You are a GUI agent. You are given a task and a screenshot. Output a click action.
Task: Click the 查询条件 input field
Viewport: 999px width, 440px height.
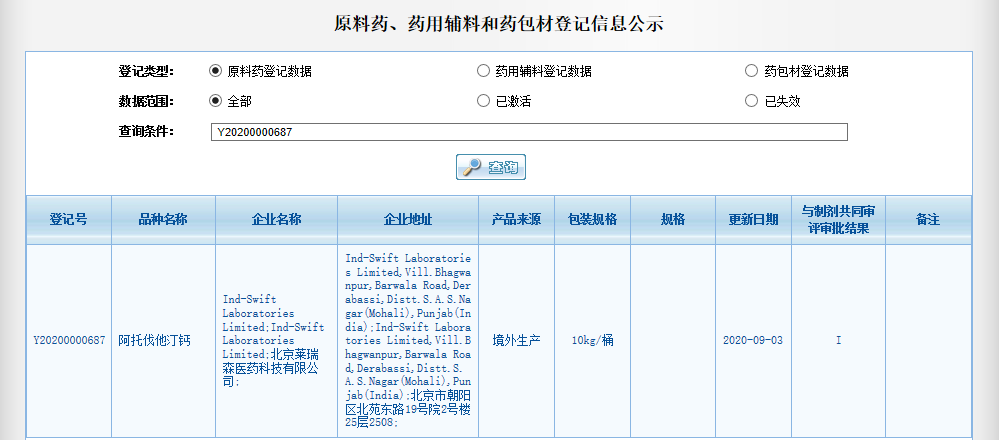(x=529, y=132)
